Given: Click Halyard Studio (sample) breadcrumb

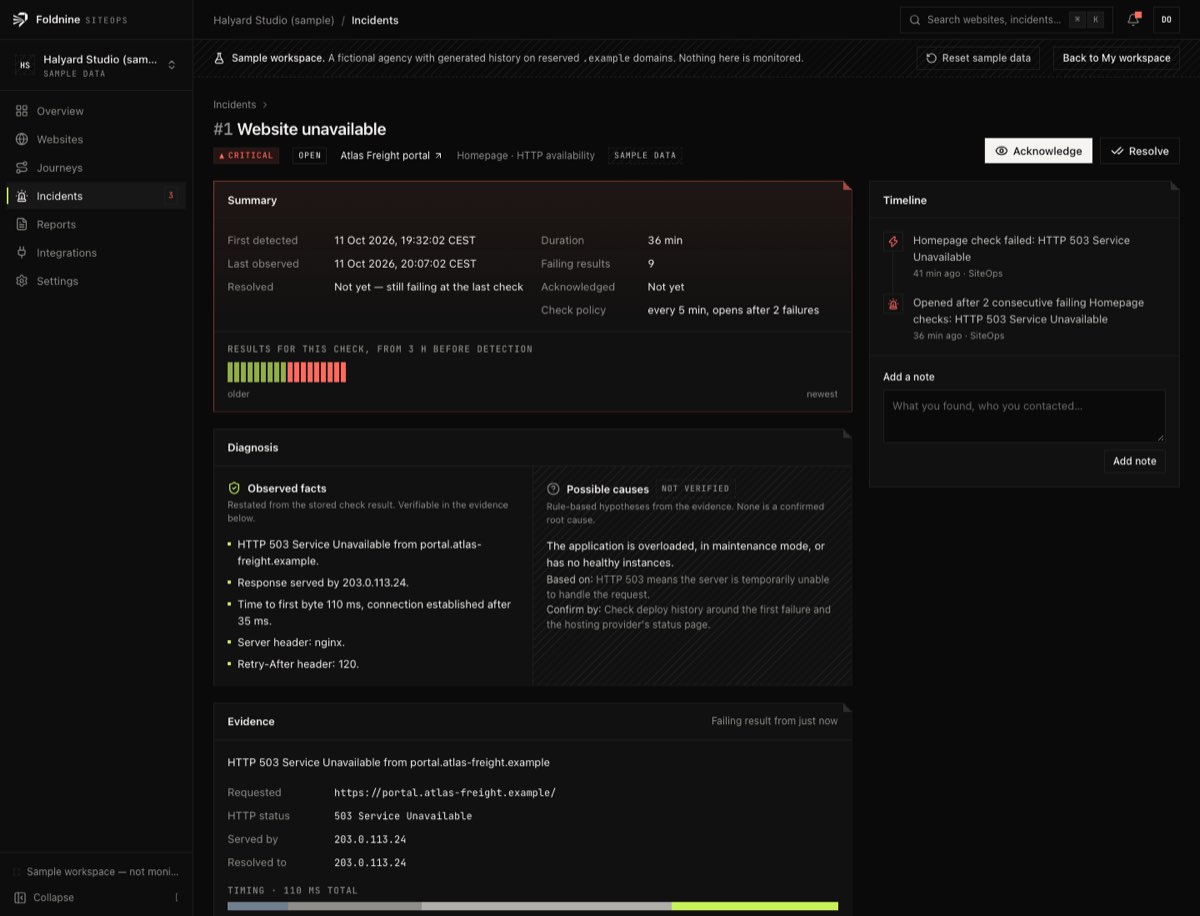Looking at the screenshot, I should pyautogui.click(x=274, y=20).
